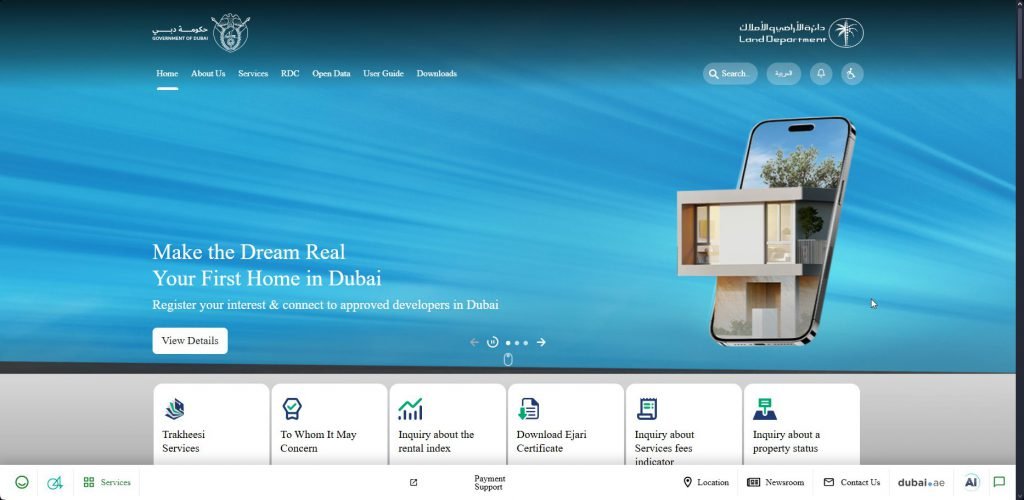This screenshot has height=500, width=1024.
Task: Click the happiness smiley face icon
Action: (22, 482)
